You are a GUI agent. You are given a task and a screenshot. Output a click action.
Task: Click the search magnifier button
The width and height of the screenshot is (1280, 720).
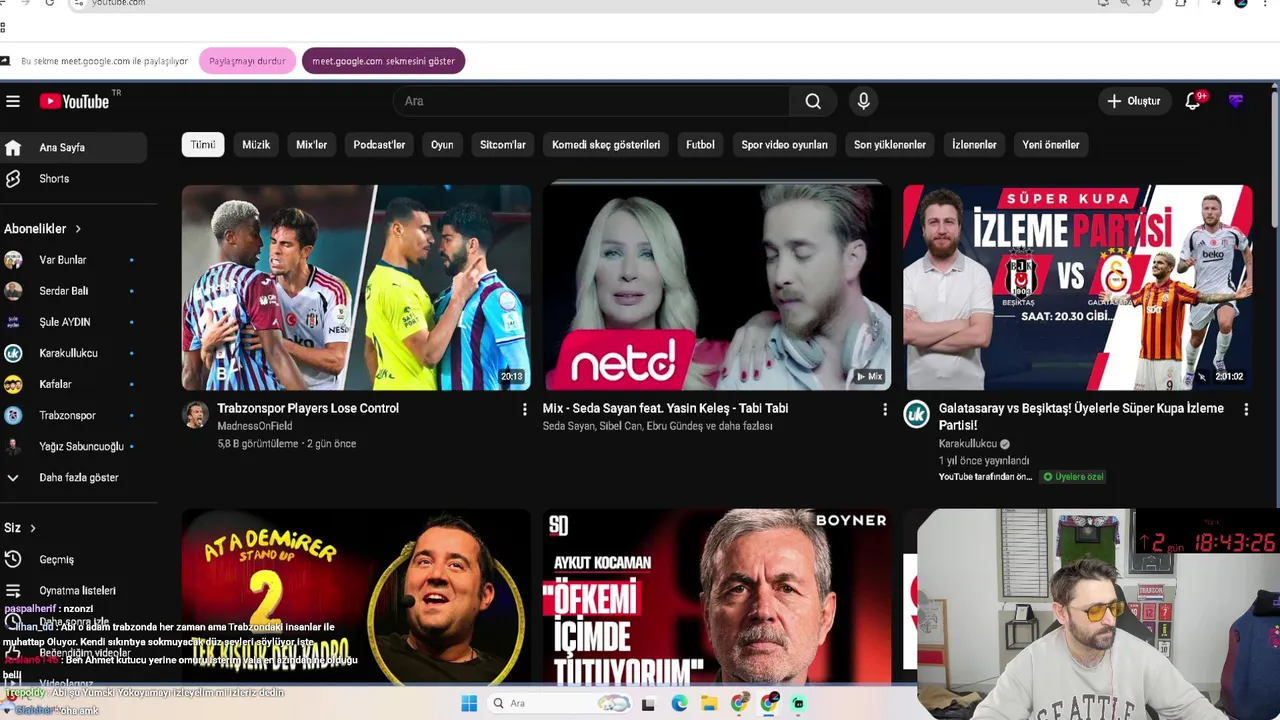(x=813, y=101)
